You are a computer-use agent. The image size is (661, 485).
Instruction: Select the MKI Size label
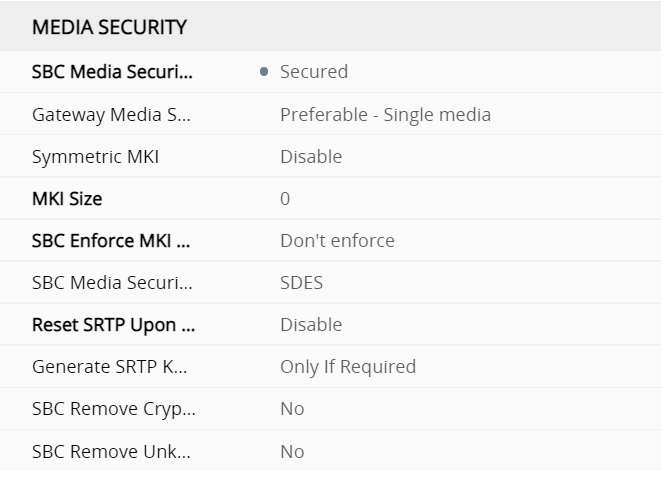(x=67, y=199)
